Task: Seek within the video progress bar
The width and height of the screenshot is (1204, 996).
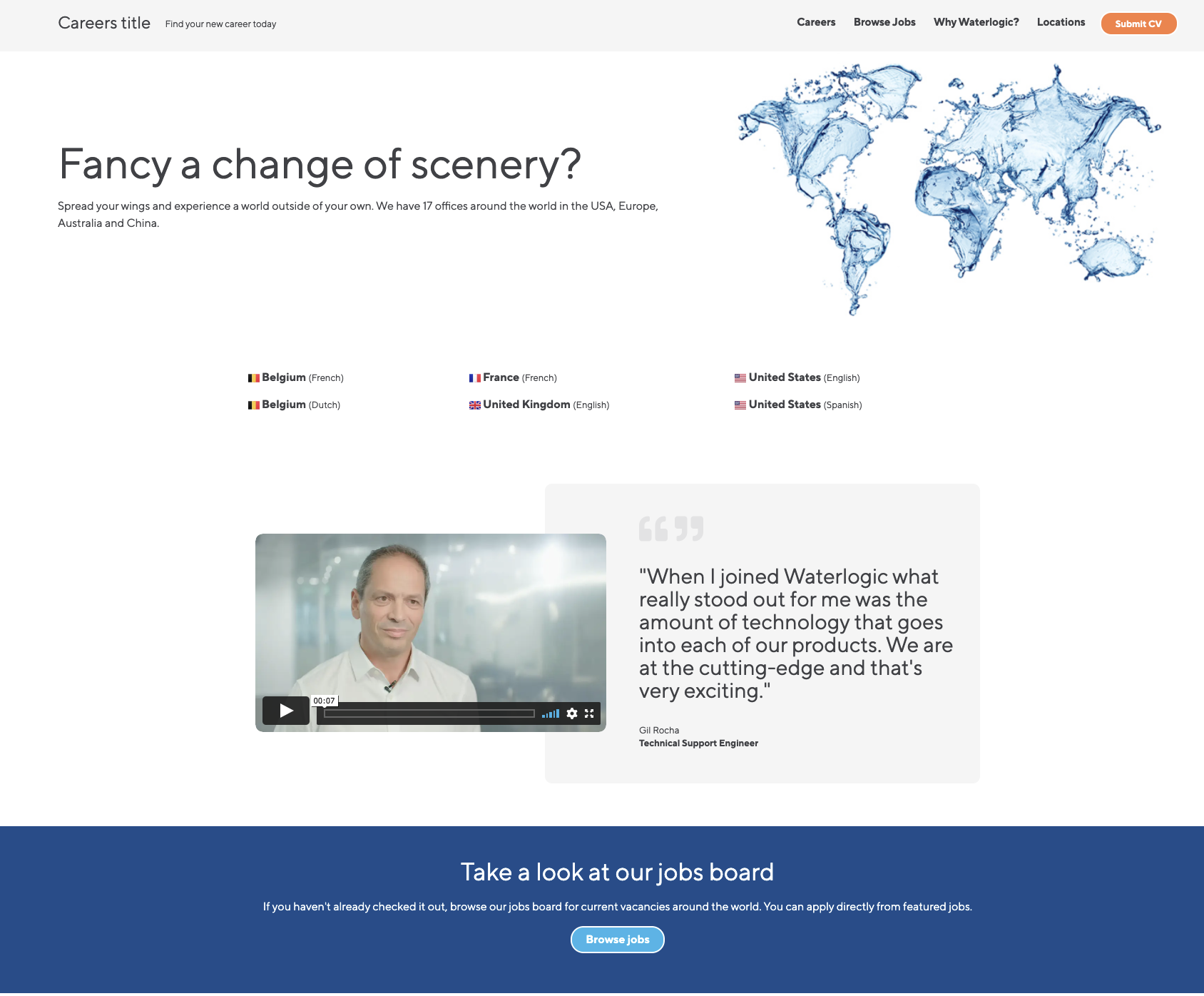Action: pyautogui.click(x=429, y=713)
